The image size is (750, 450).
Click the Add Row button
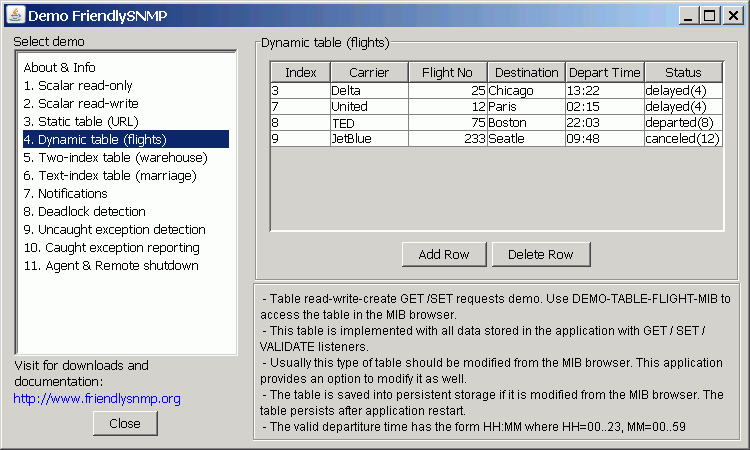444,254
